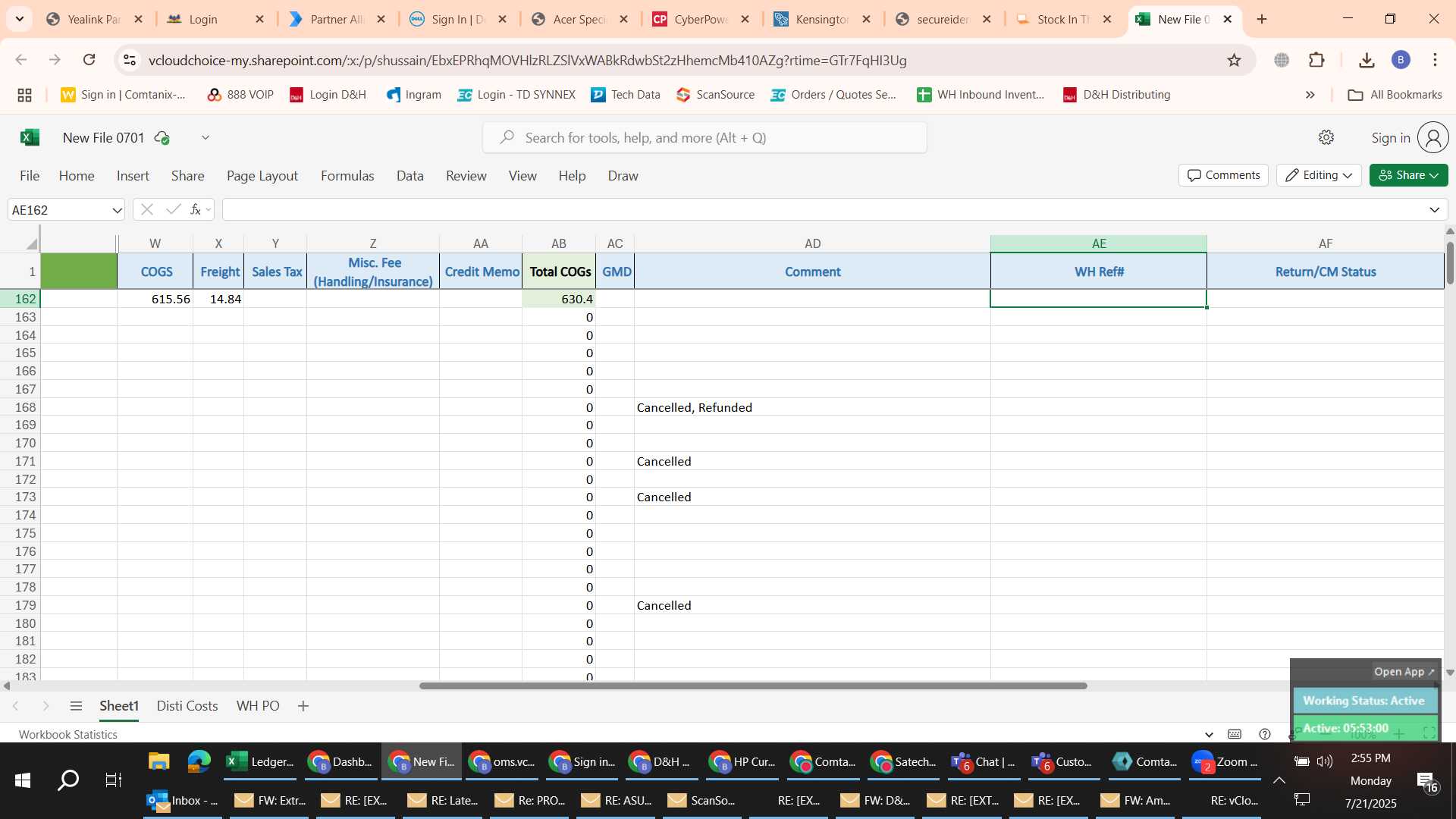Open the Chrome extensions puzzle icon
This screenshot has height=819, width=1456.
[x=1316, y=60]
